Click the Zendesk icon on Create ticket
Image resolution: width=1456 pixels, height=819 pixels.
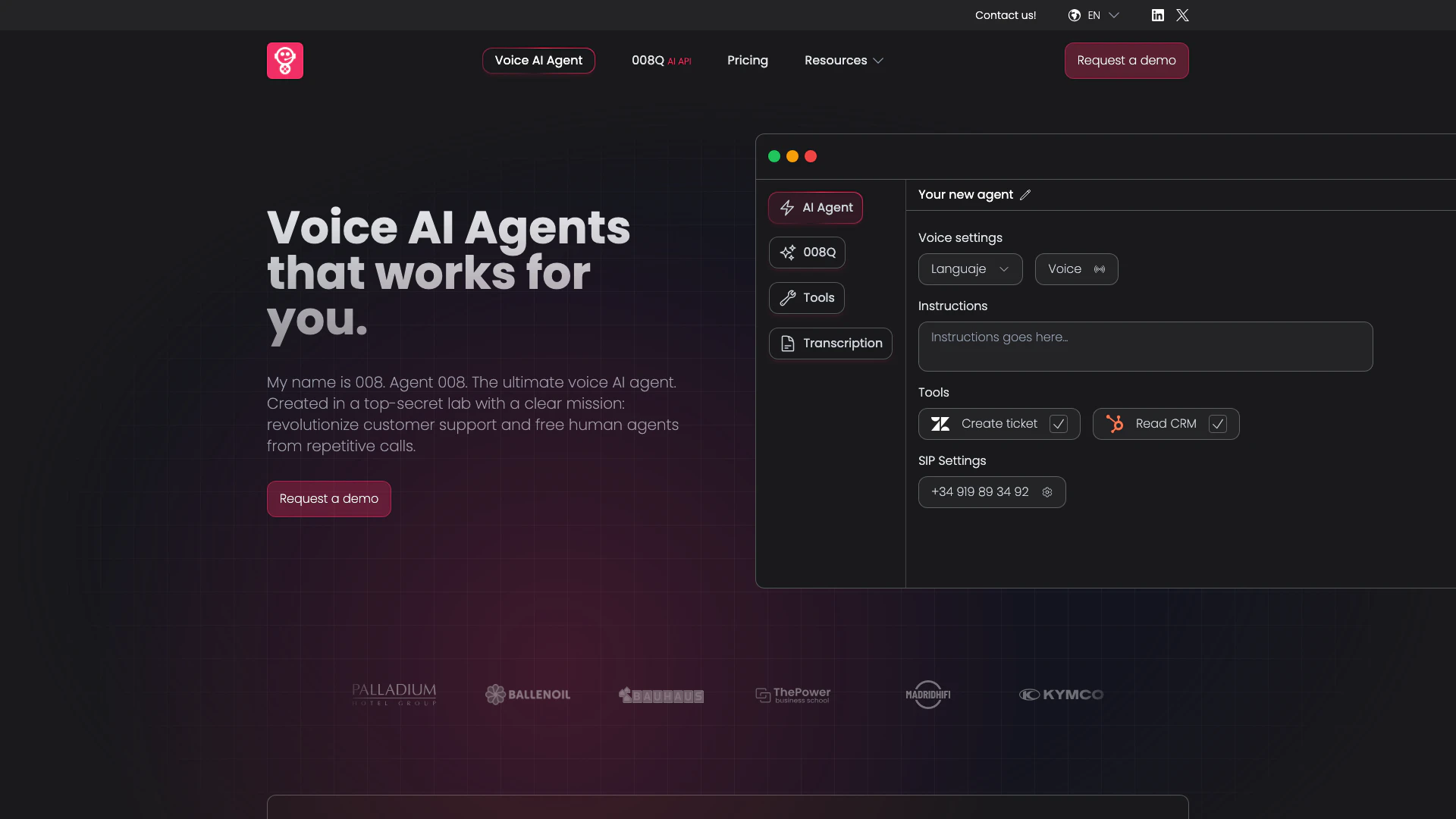(x=940, y=424)
